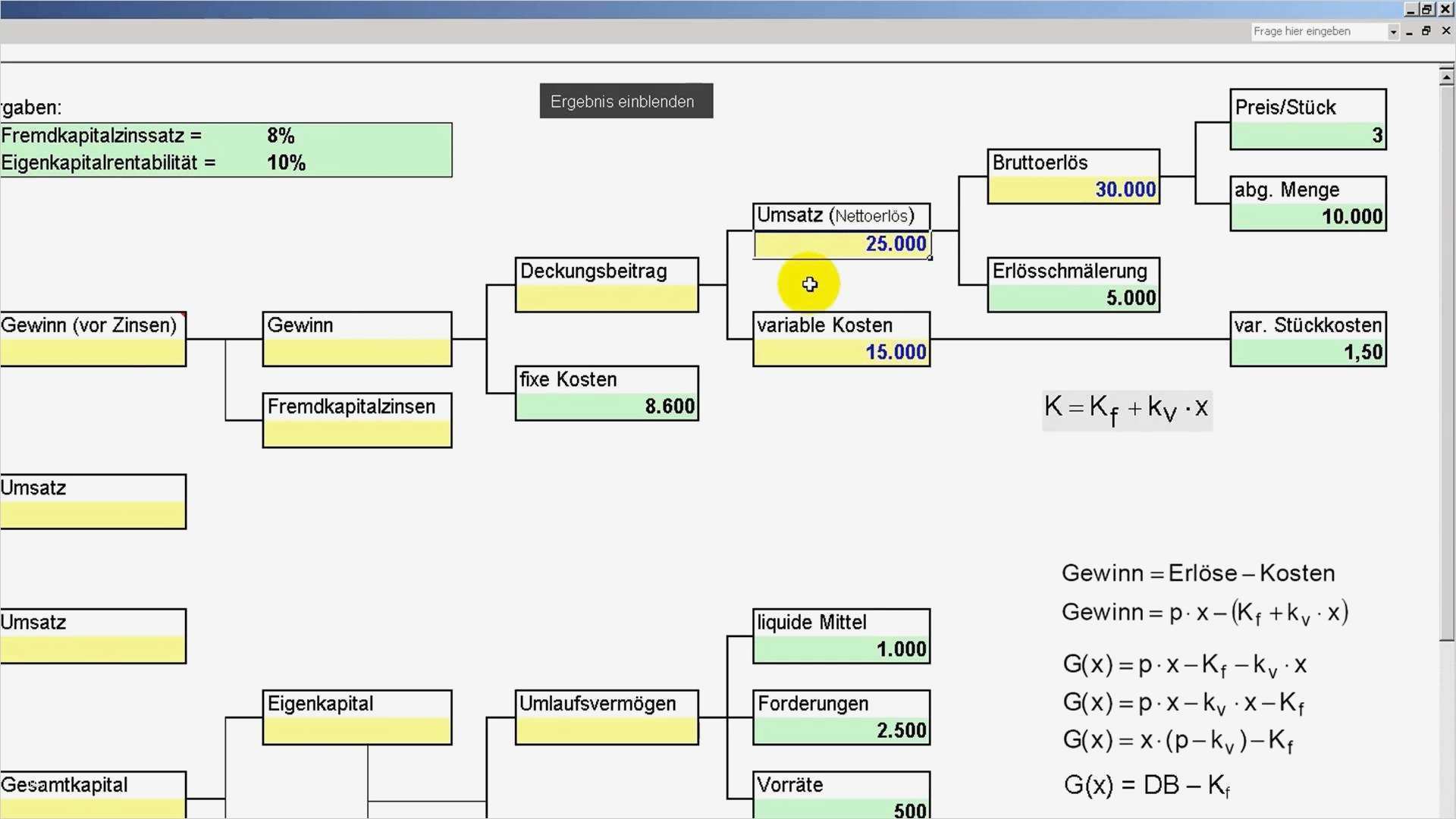
Task: Click the vertical scrollbar up arrow
Action: pos(1446,77)
